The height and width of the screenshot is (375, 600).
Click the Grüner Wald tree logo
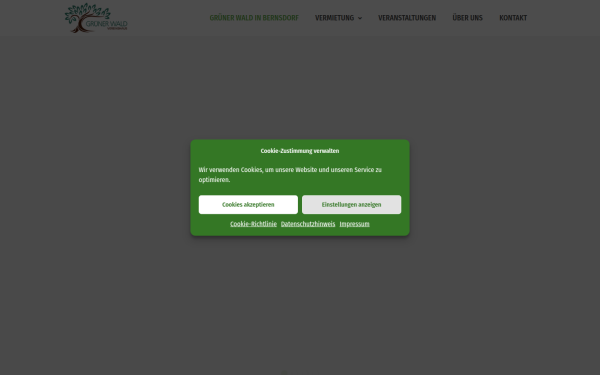(96, 18)
